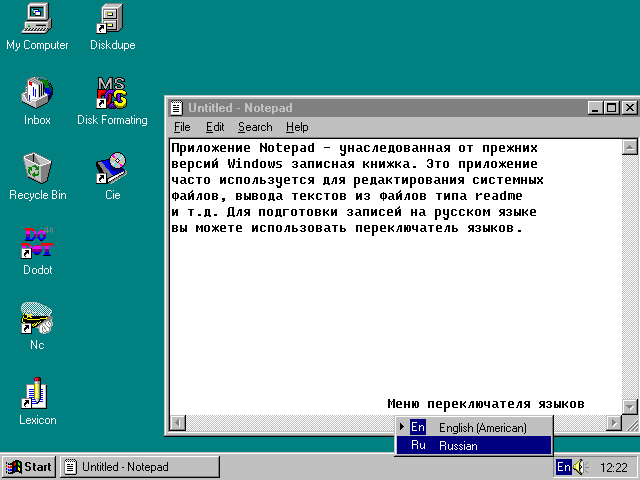The width and height of the screenshot is (640, 480).
Task: Click the speaker volume tray icon
Action: pos(581,467)
